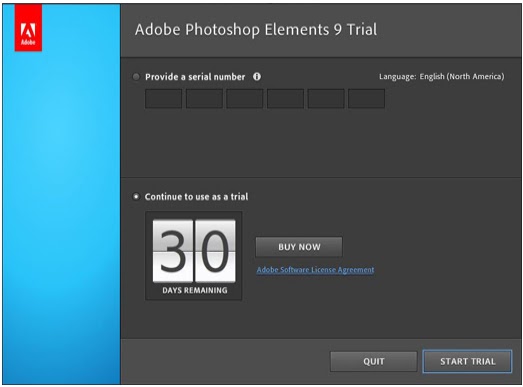Click the red Adobe logo
Image resolution: width=523 pixels, height=387 pixels.
point(28,28)
